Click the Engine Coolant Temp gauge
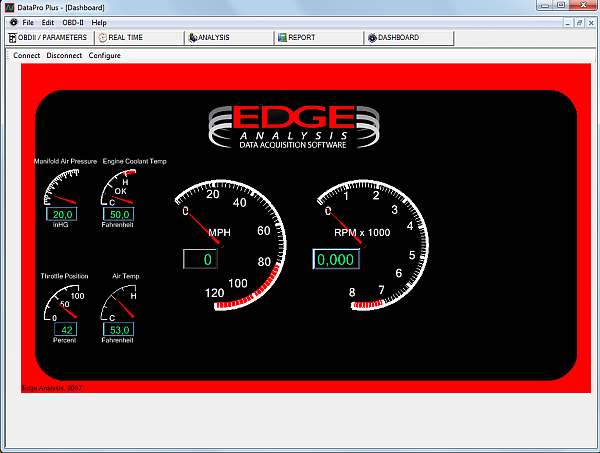Image resolution: width=600 pixels, height=453 pixels. [118, 187]
